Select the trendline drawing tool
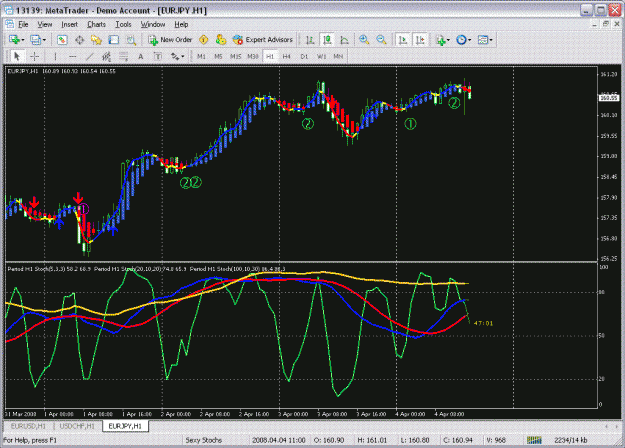This screenshot has width=625, height=448. [x=89, y=57]
